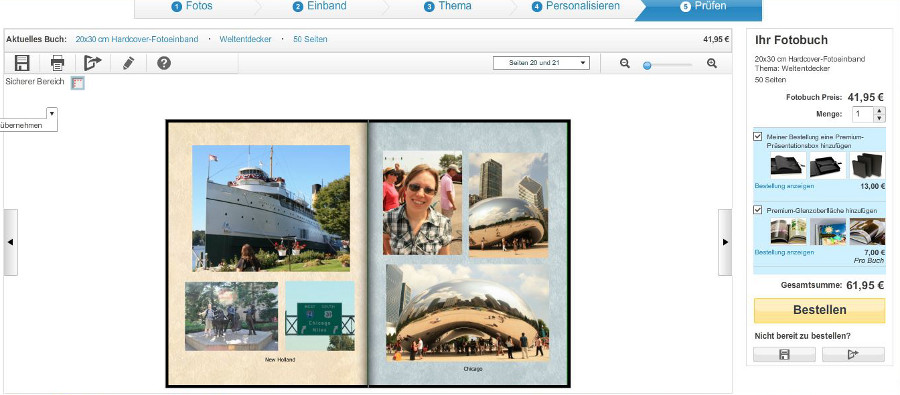The height and width of the screenshot is (395, 900).
Task: Click Bestellung anzeigen under Glanzoberfläche
Action: coord(784,253)
